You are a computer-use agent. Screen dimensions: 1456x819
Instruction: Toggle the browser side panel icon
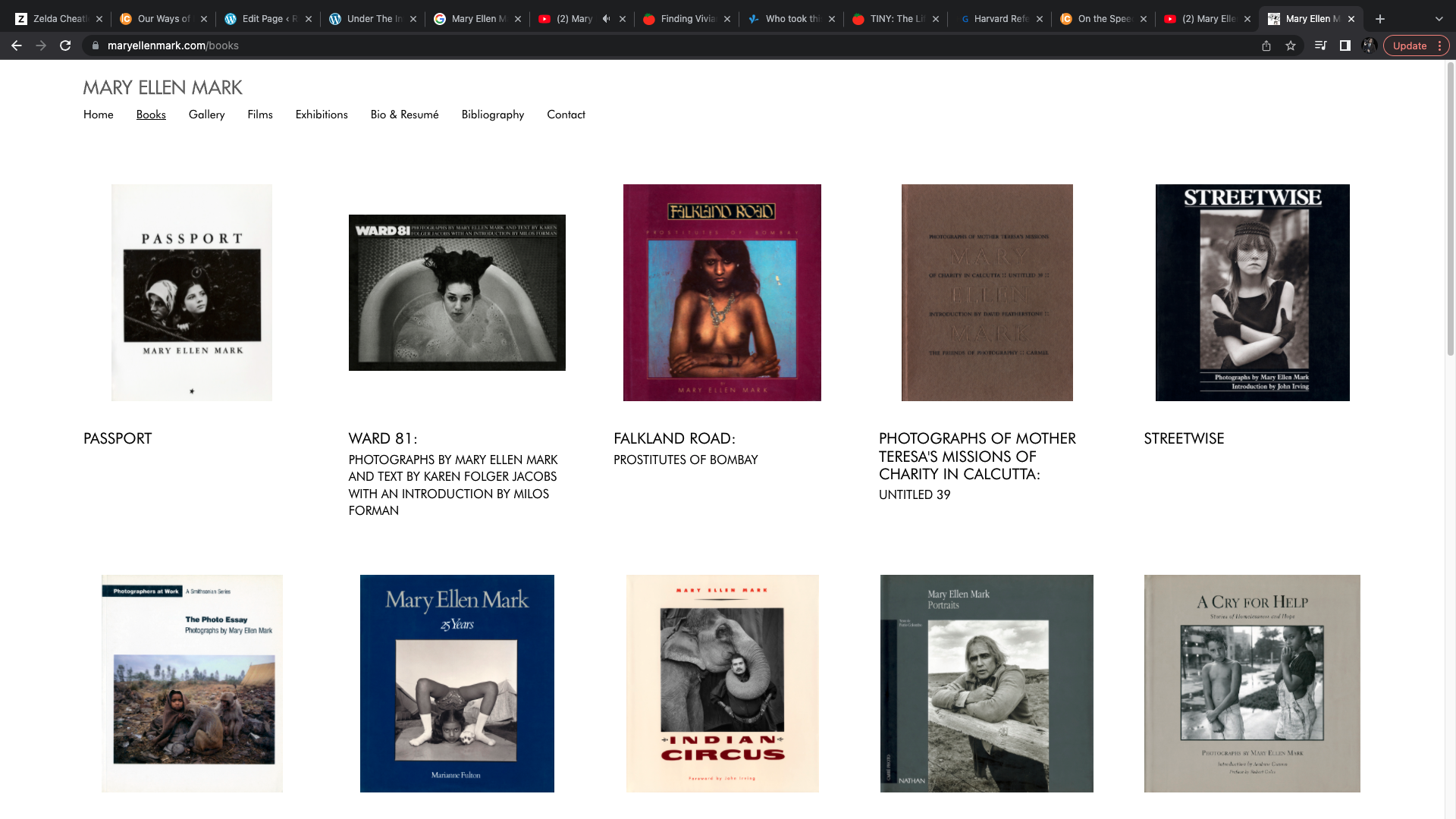click(x=1345, y=45)
